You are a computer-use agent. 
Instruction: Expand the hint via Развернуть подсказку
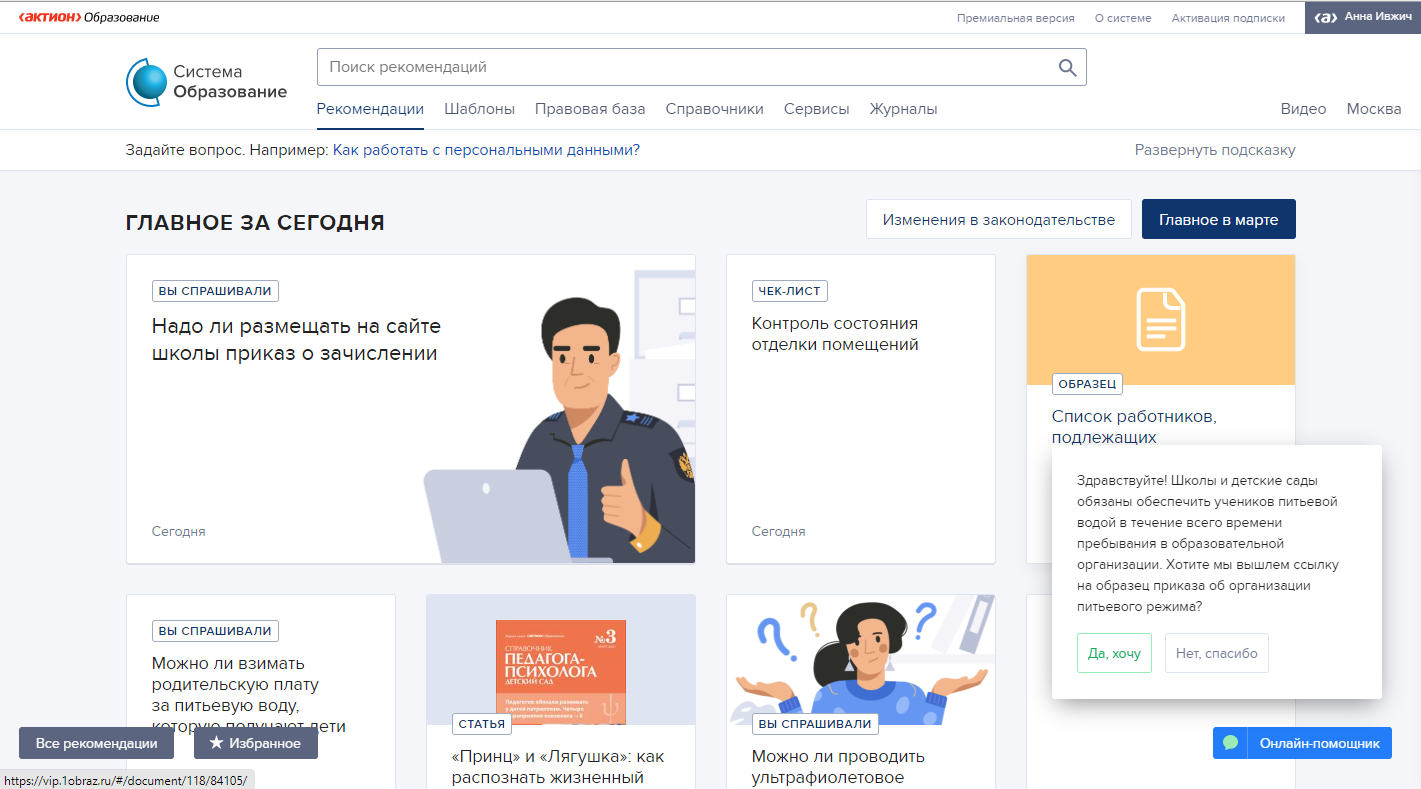coord(1214,150)
